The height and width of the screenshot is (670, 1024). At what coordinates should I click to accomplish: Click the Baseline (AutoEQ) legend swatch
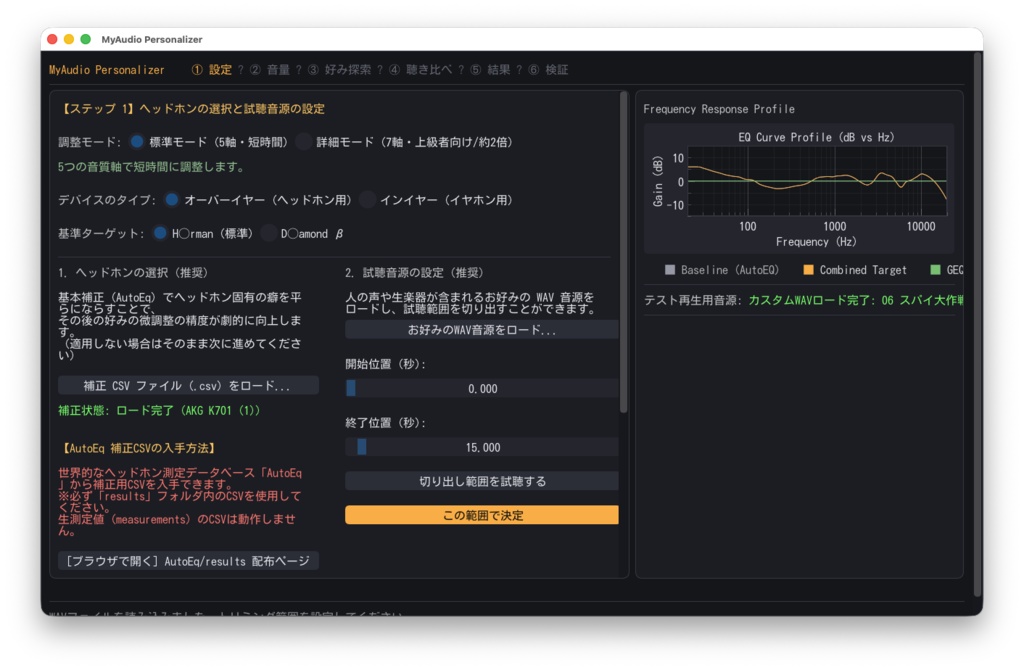[x=669, y=270]
